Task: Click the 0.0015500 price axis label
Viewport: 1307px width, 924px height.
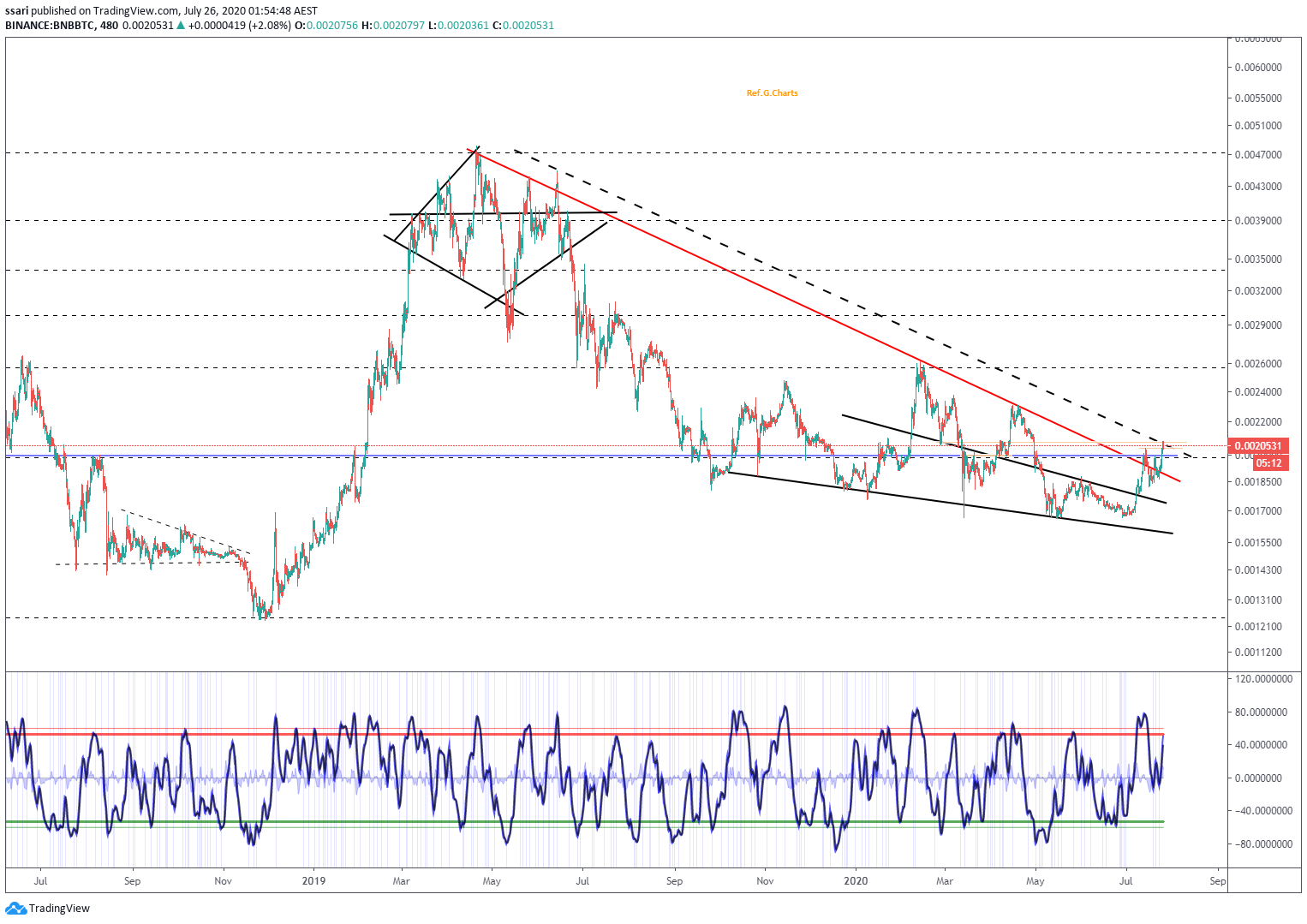Action: click(x=1258, y=543)
